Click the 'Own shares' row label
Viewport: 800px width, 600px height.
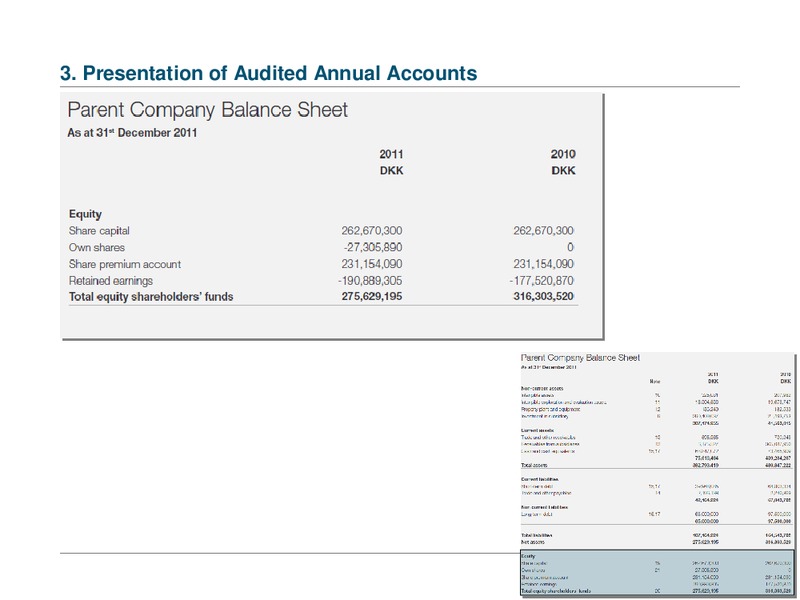(x=96, y=247)
